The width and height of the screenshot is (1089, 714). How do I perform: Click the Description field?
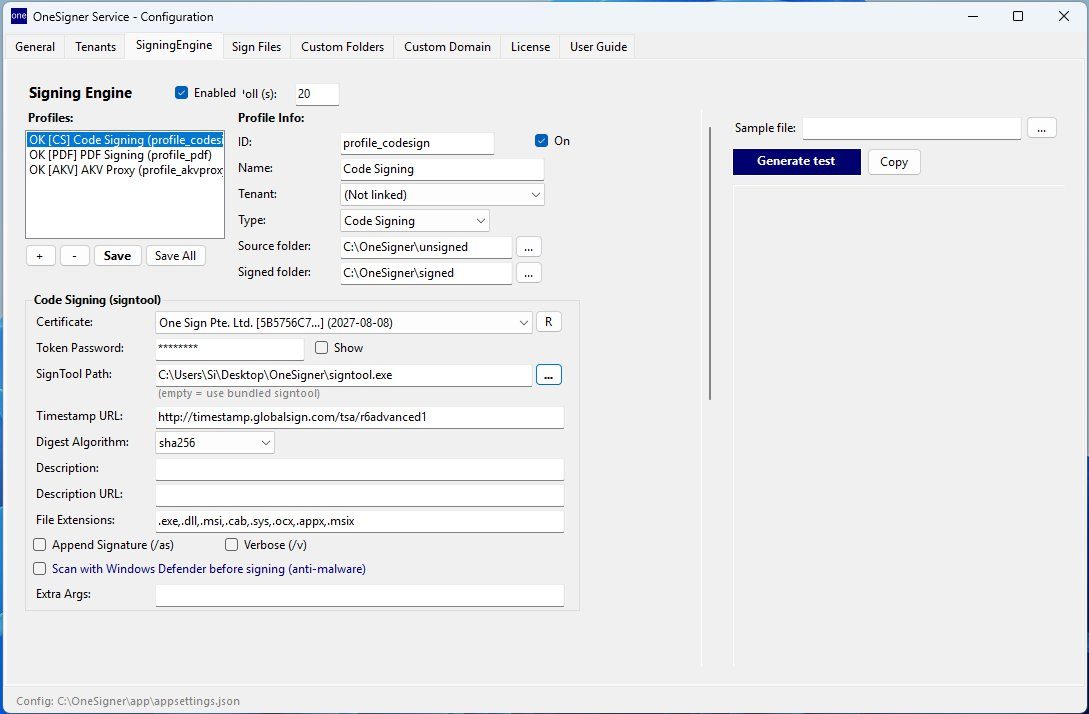click(359, 469)
